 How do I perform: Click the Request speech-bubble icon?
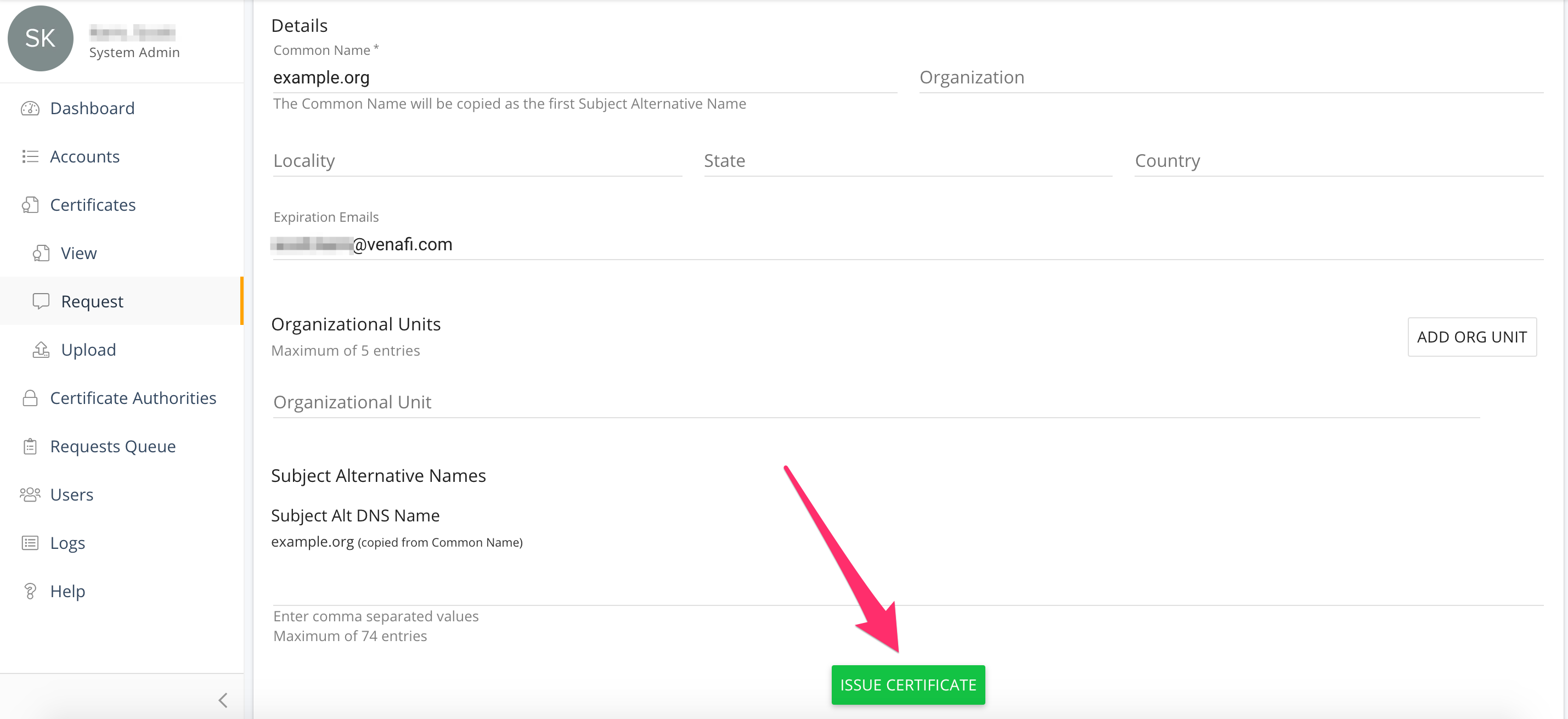pyautogui.click(x=41, y=301)
